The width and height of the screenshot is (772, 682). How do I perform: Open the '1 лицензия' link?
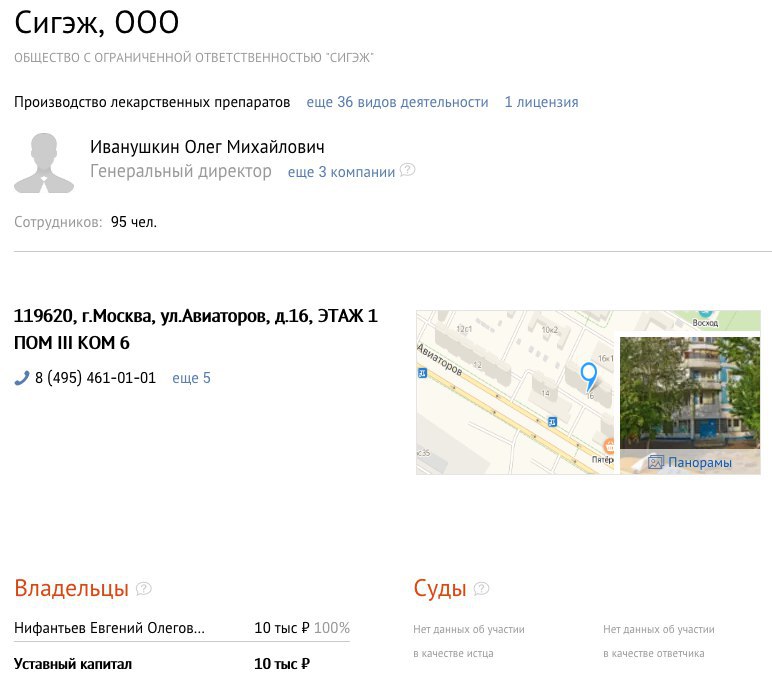click(541, 102)
